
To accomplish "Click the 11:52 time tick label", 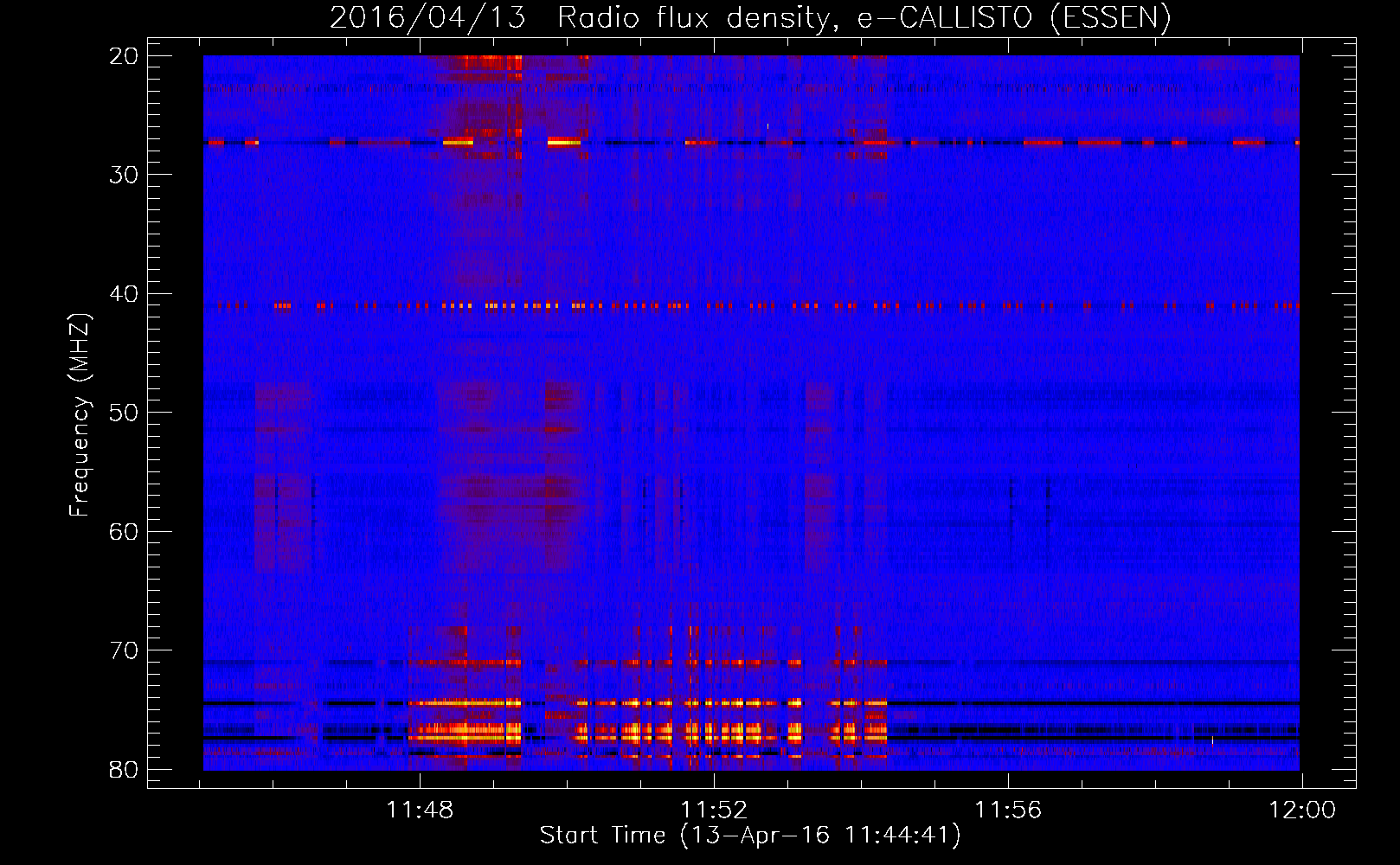I will click(x=714, y=811).
